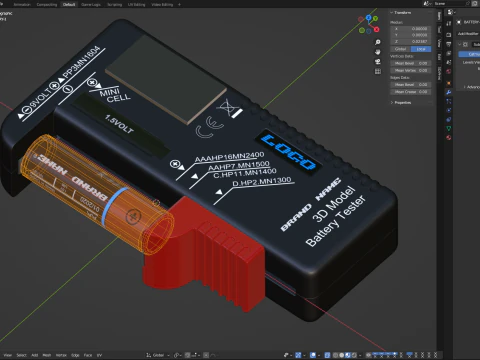Toggle camera view gizmo icon

click(378, 62)
